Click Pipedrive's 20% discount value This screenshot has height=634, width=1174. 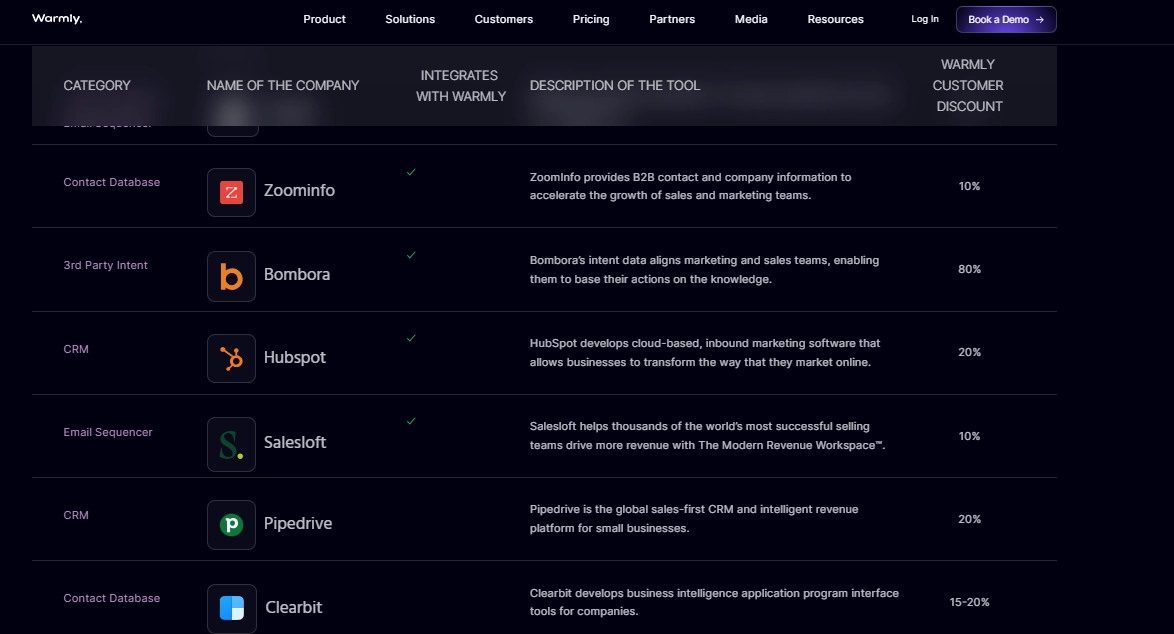(x=969, y=519)
